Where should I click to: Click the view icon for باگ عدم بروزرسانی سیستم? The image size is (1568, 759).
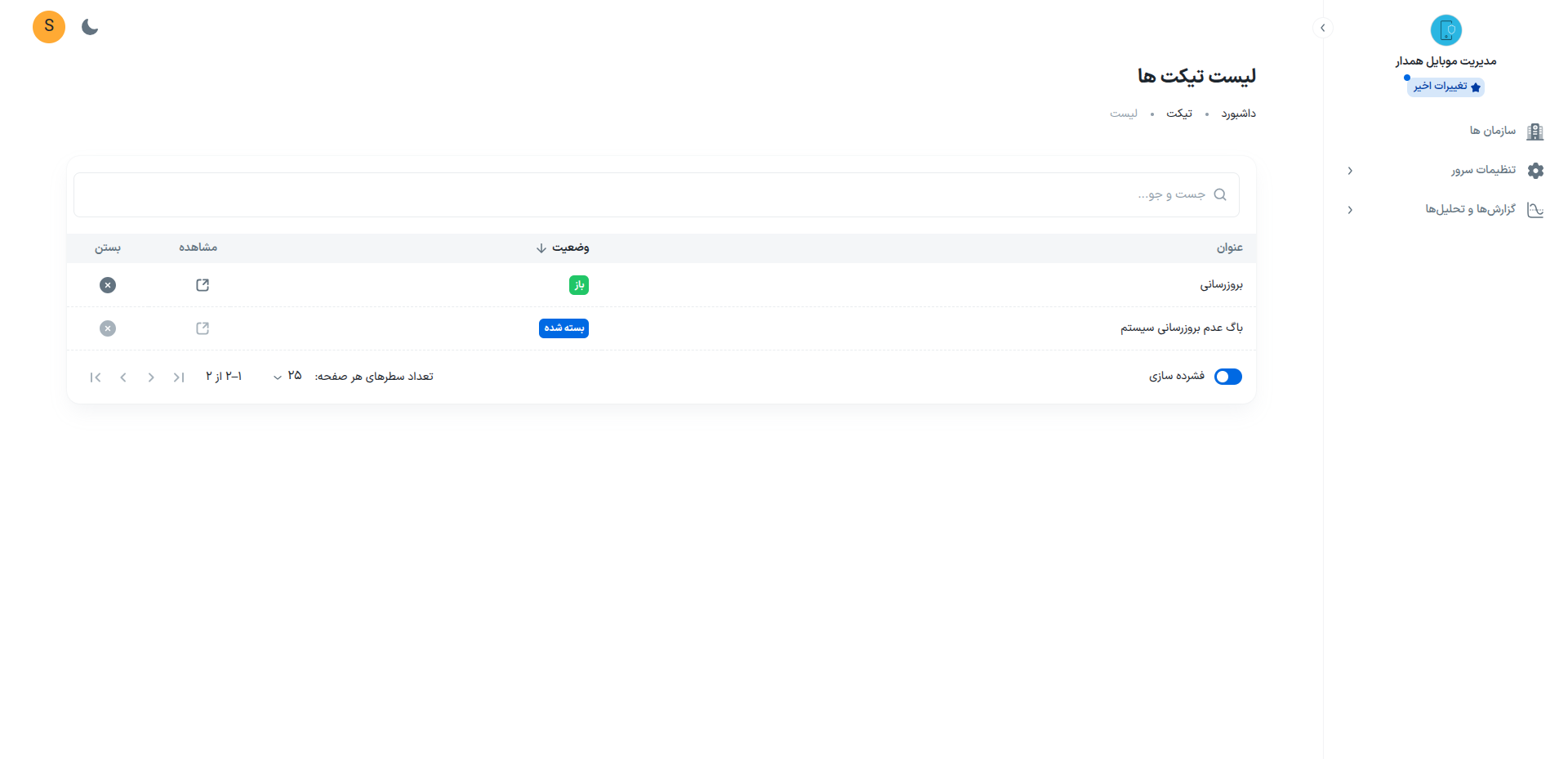(203, 328)
